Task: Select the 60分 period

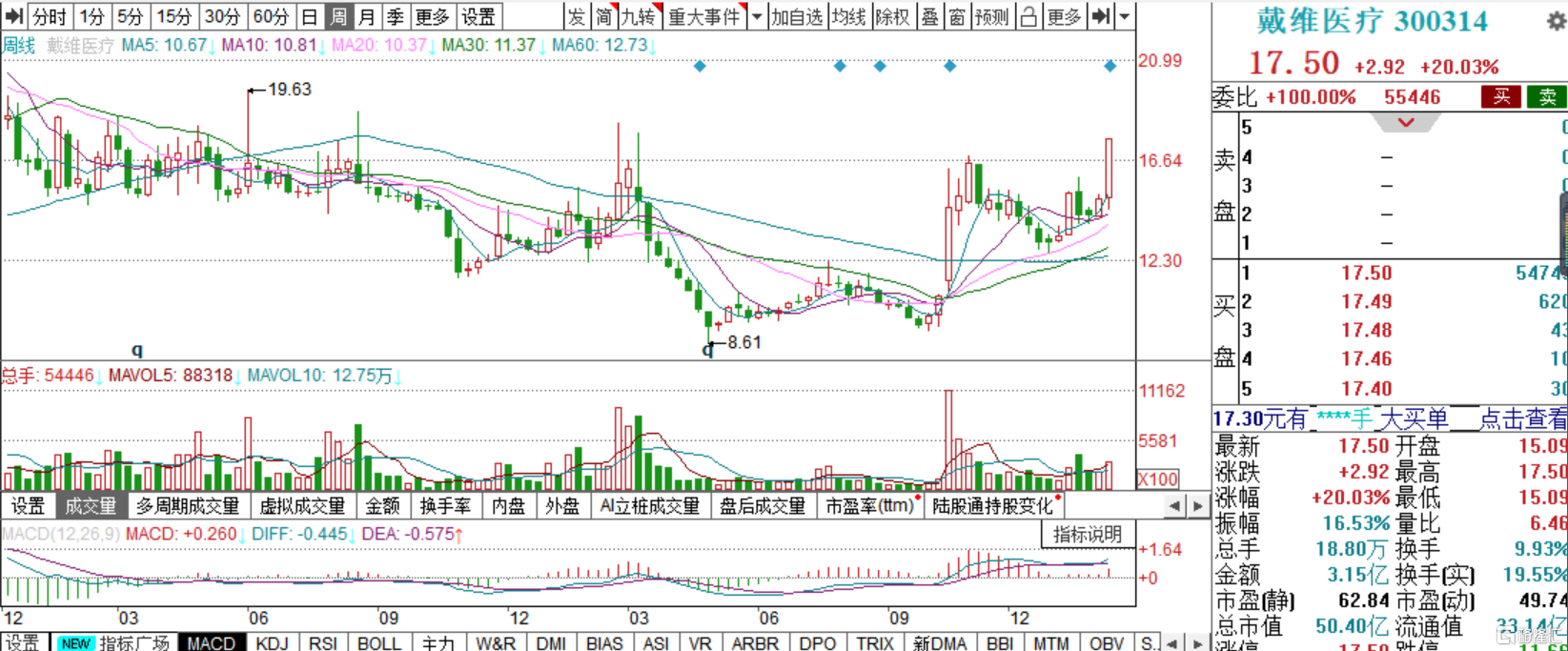Action: point(271,16)
